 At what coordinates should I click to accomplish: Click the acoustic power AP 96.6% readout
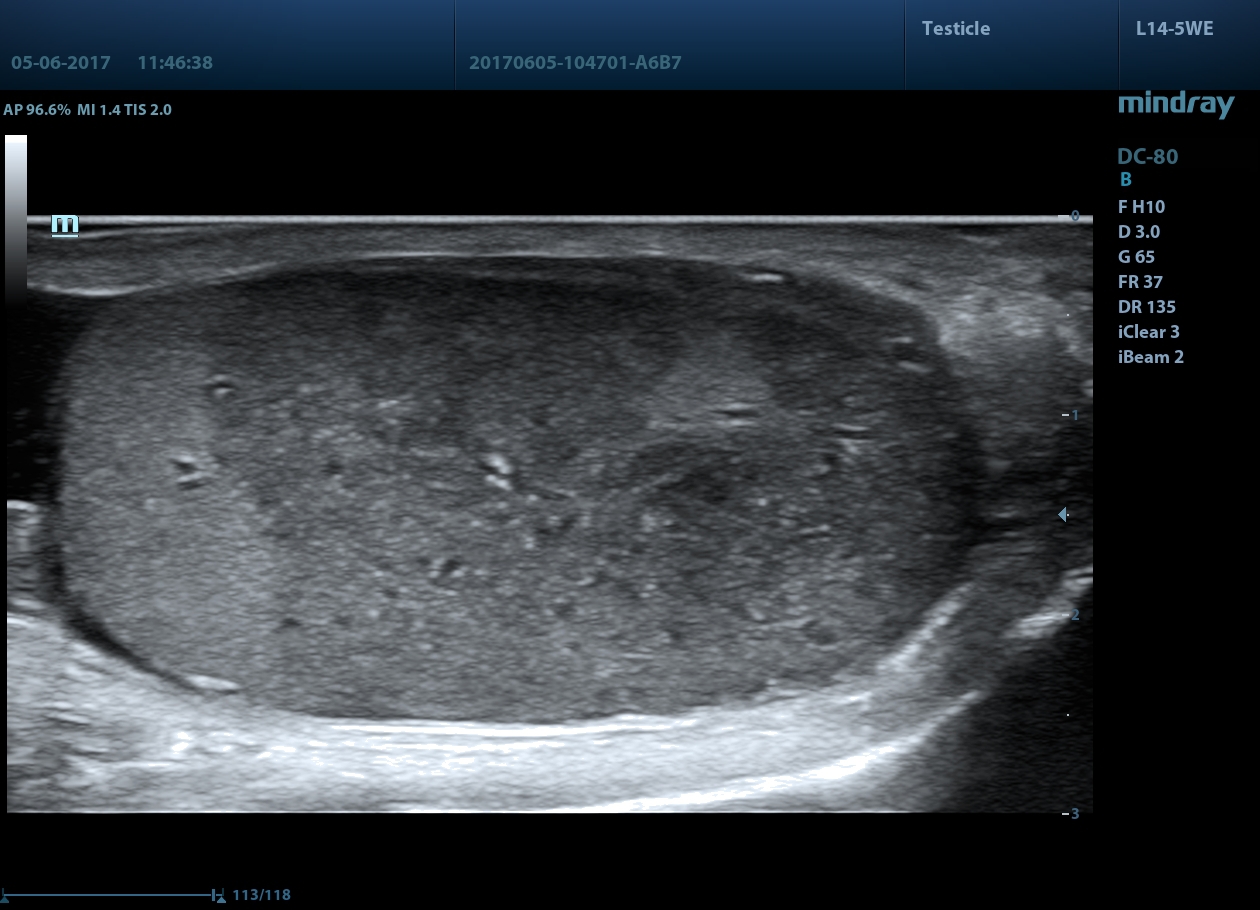click(x=37, y=110)
